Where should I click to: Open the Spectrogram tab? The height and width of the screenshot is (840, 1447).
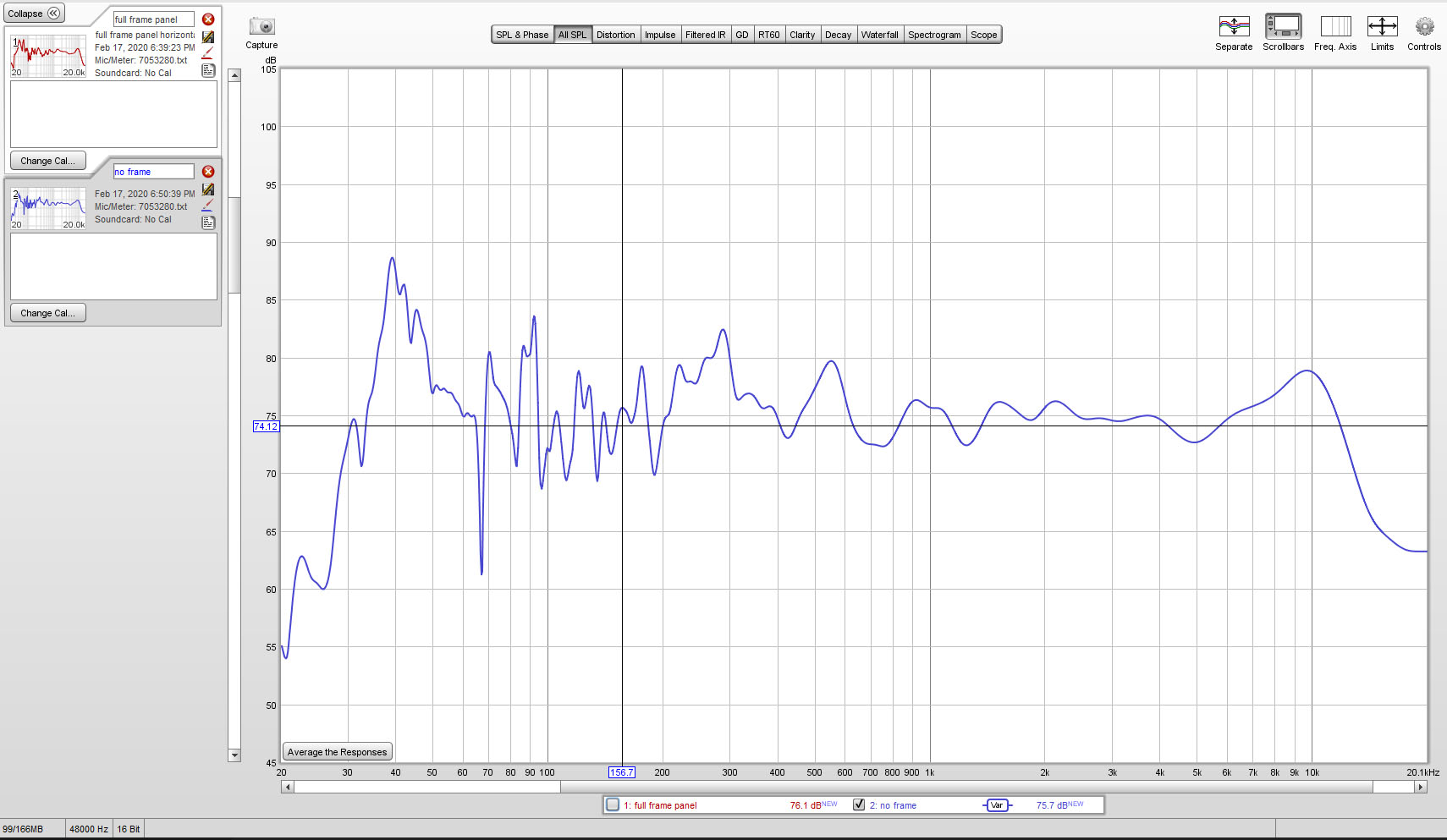(x=935, y=35)
